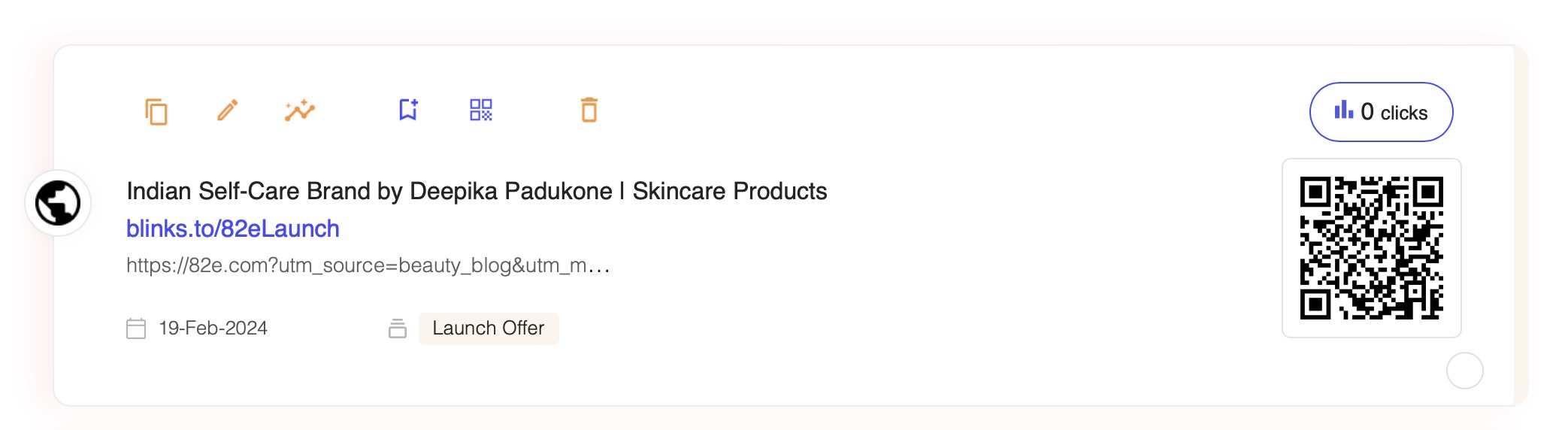Click the "Launch Offer" tag
Screen dimensions: 1568x430
click(489, 329)
